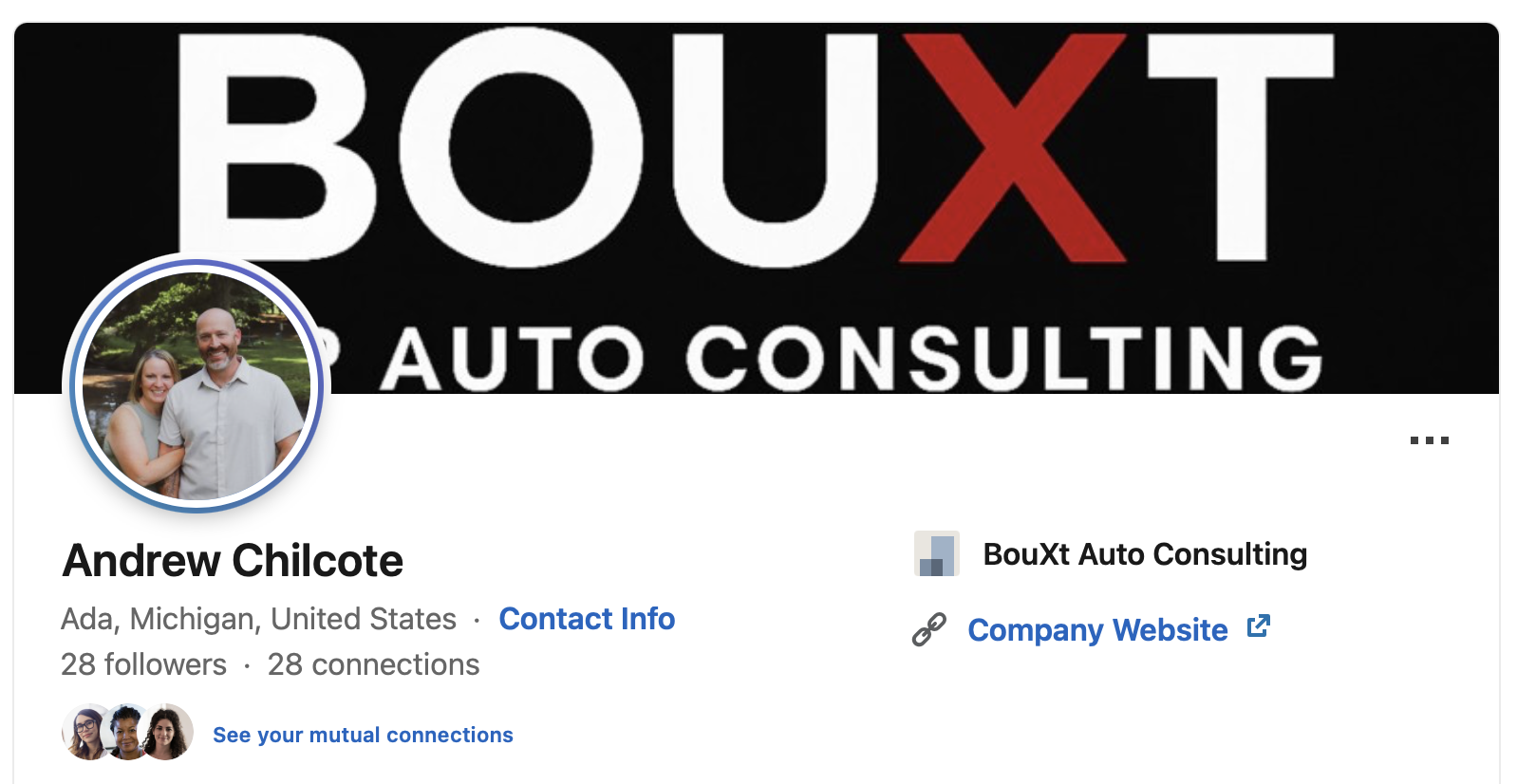Open the three-dot More actions menu
1517x784 pixels.
[x=1429, y=440]
